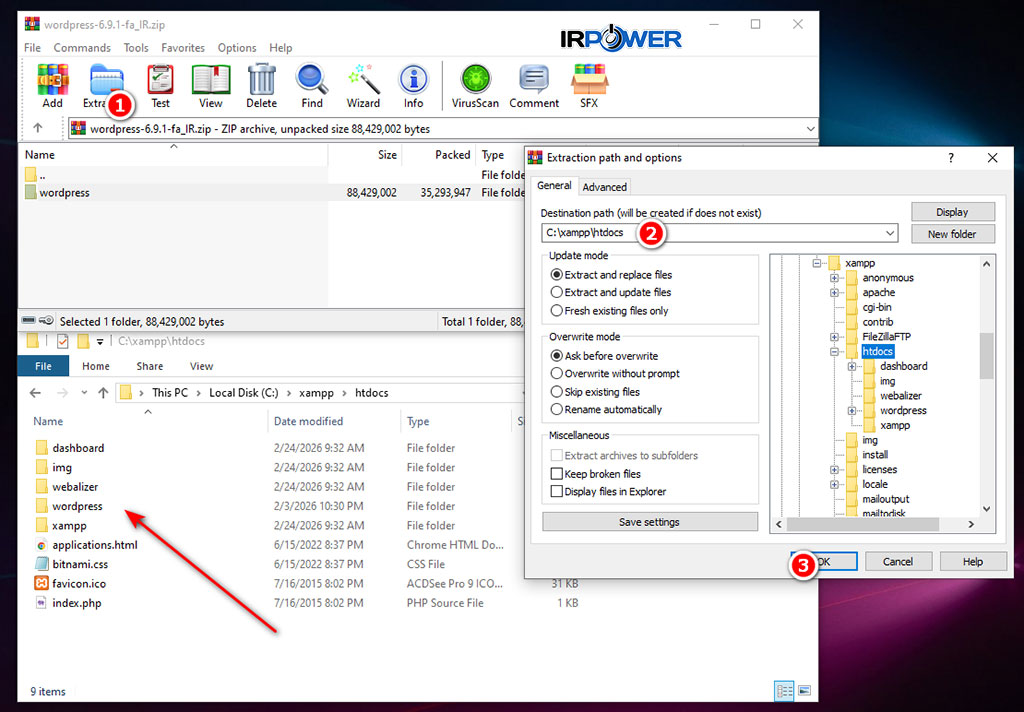
Task: Open the Destination path dropdown arrow
Action: [x=890, y=233]
